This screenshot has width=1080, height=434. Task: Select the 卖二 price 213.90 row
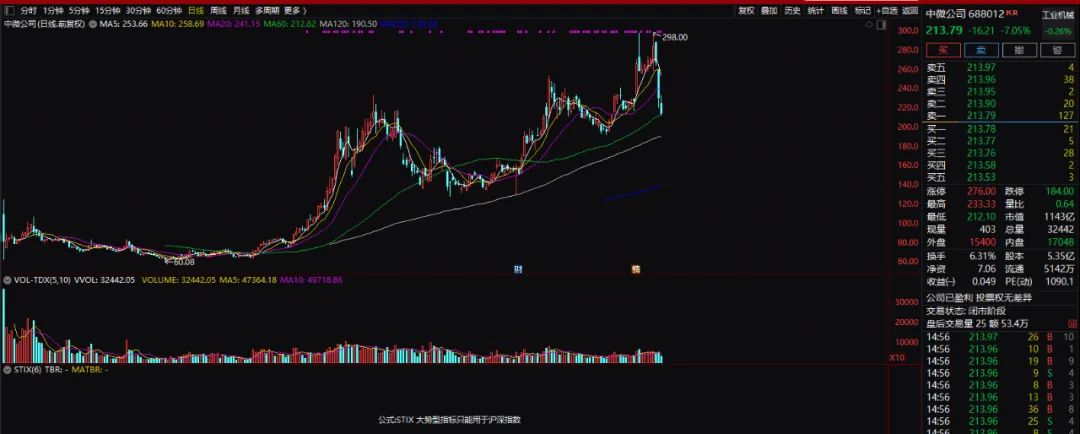tap(999, 104)
